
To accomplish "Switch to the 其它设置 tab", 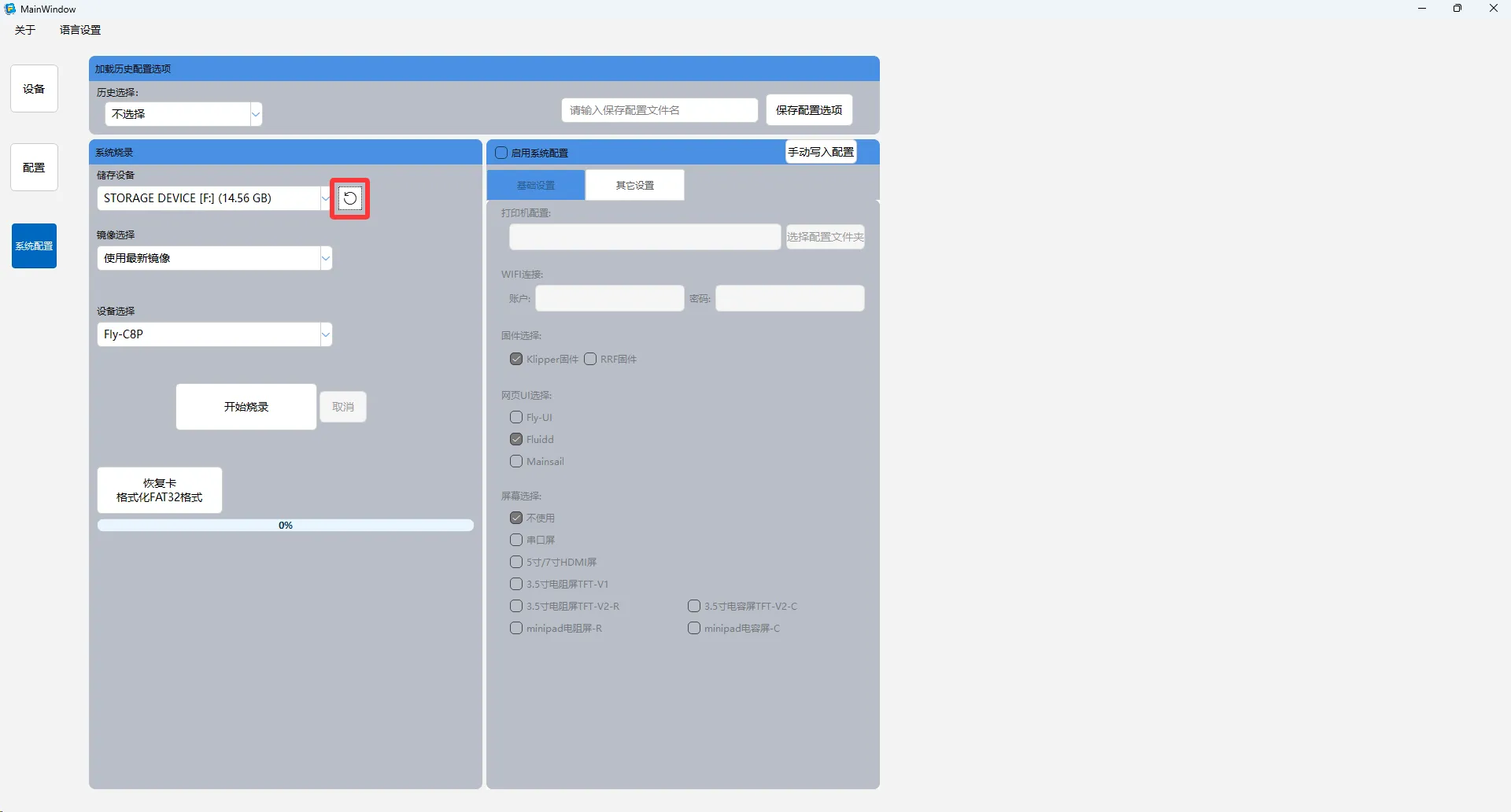I will (x=634, y=186).
